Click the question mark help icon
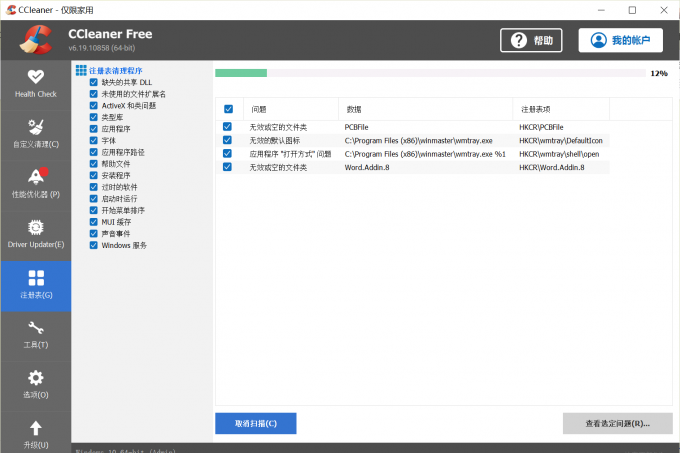 coord(519,40)
